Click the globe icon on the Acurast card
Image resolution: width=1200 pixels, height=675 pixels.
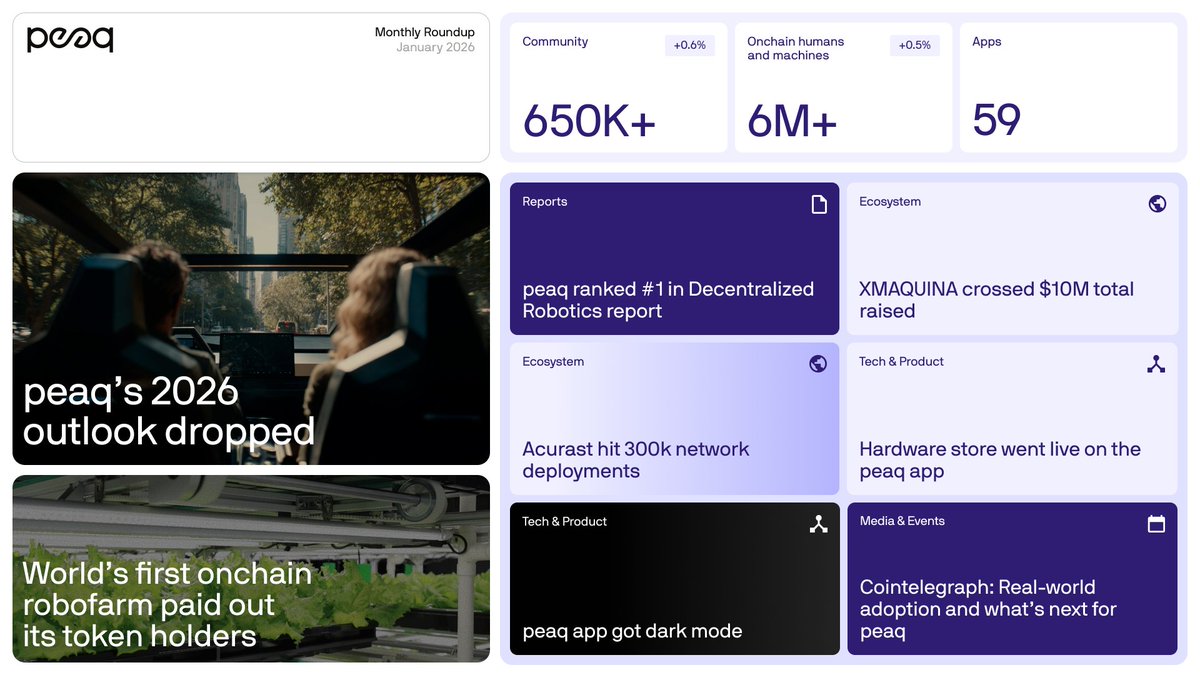tap(818, 364)
